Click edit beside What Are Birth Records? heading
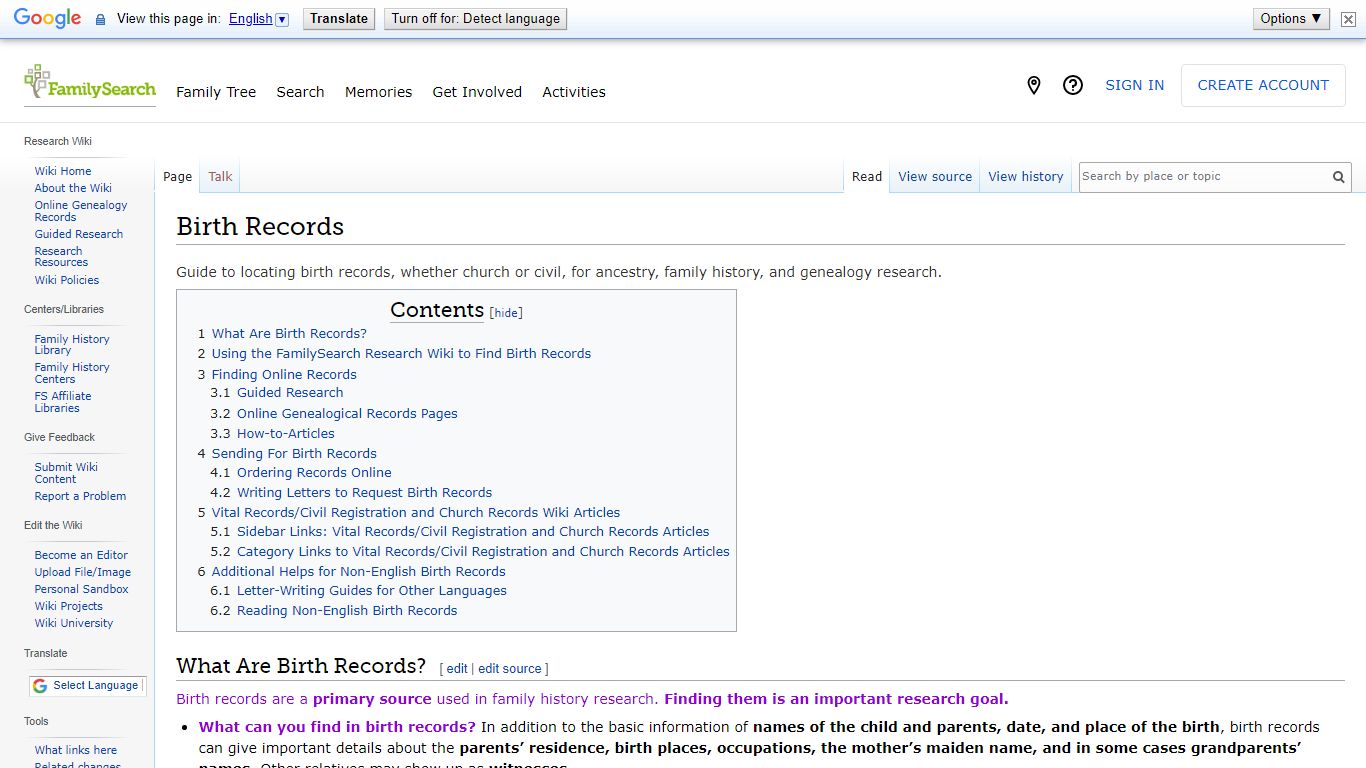1366x768 pixels. (x=457, y=669)
